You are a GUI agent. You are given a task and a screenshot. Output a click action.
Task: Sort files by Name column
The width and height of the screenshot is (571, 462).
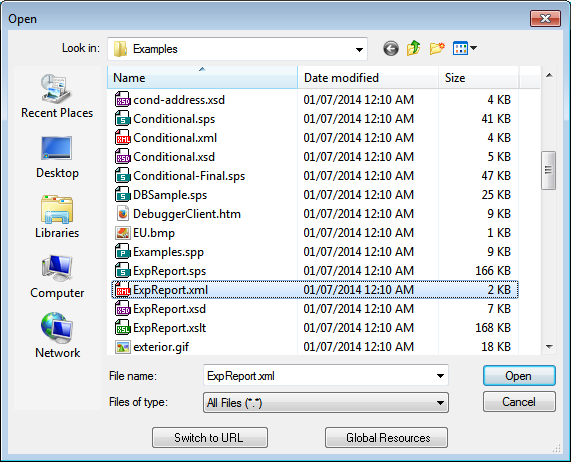(202, 78)
